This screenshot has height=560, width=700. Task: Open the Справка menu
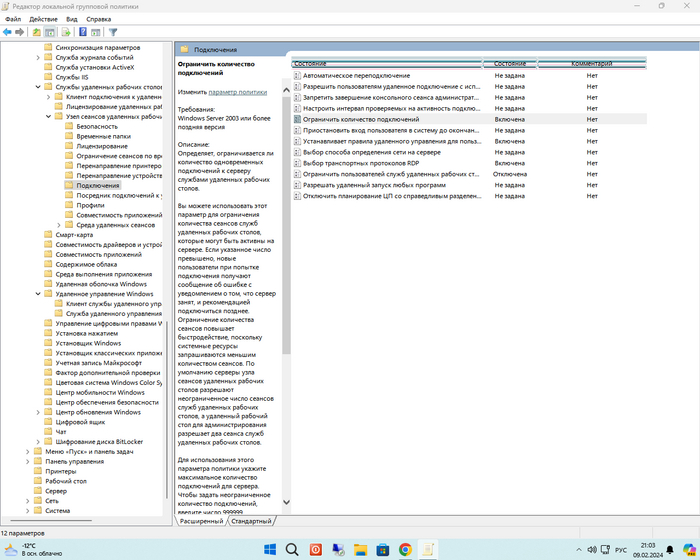[99, 19]
